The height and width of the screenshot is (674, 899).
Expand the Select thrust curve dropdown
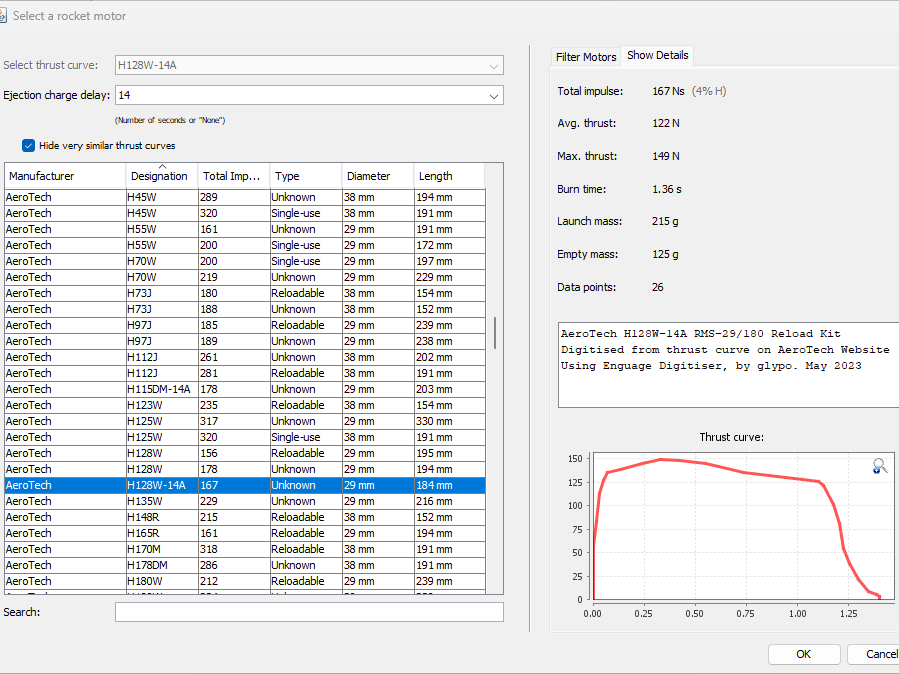click(493, 66)
